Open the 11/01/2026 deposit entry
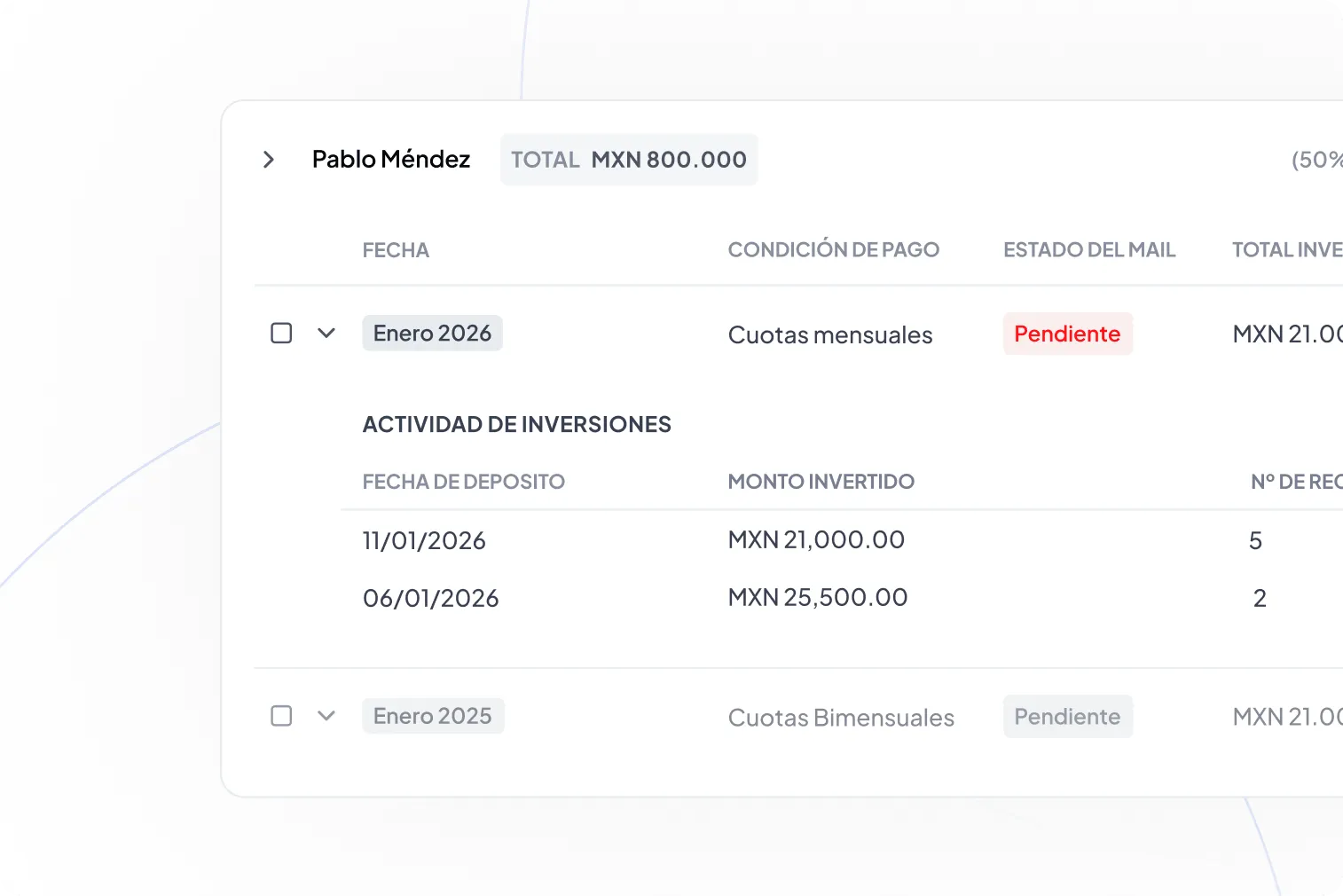 (424, 540)
